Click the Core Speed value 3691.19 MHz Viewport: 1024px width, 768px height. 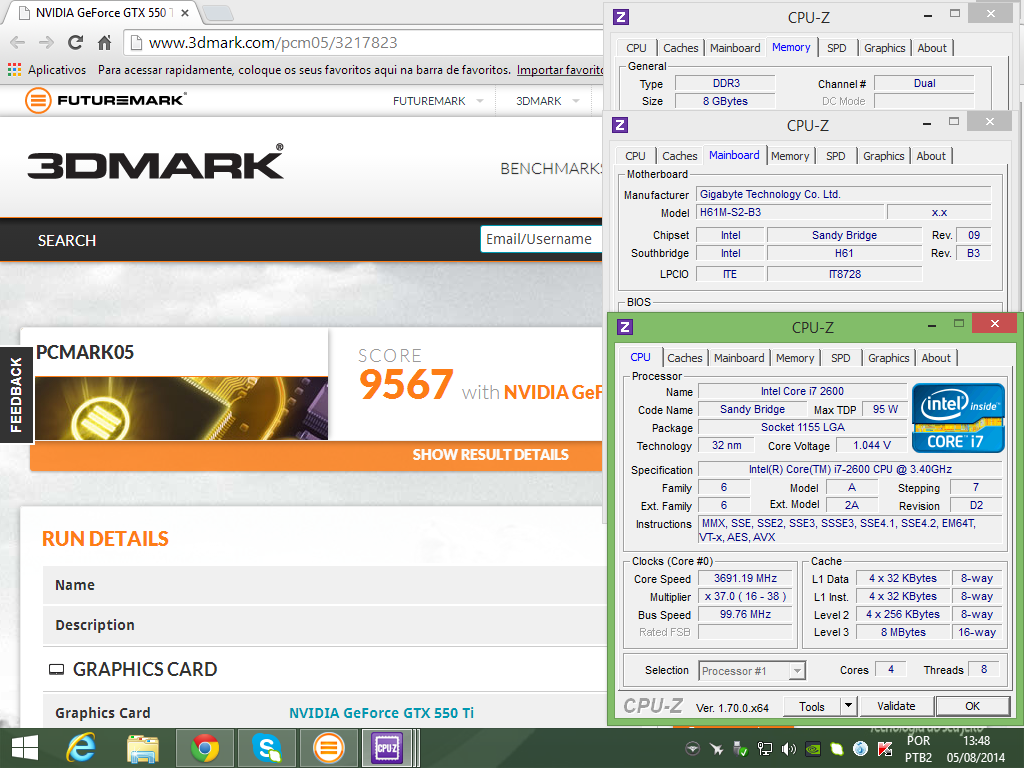[x=745, y=579]
